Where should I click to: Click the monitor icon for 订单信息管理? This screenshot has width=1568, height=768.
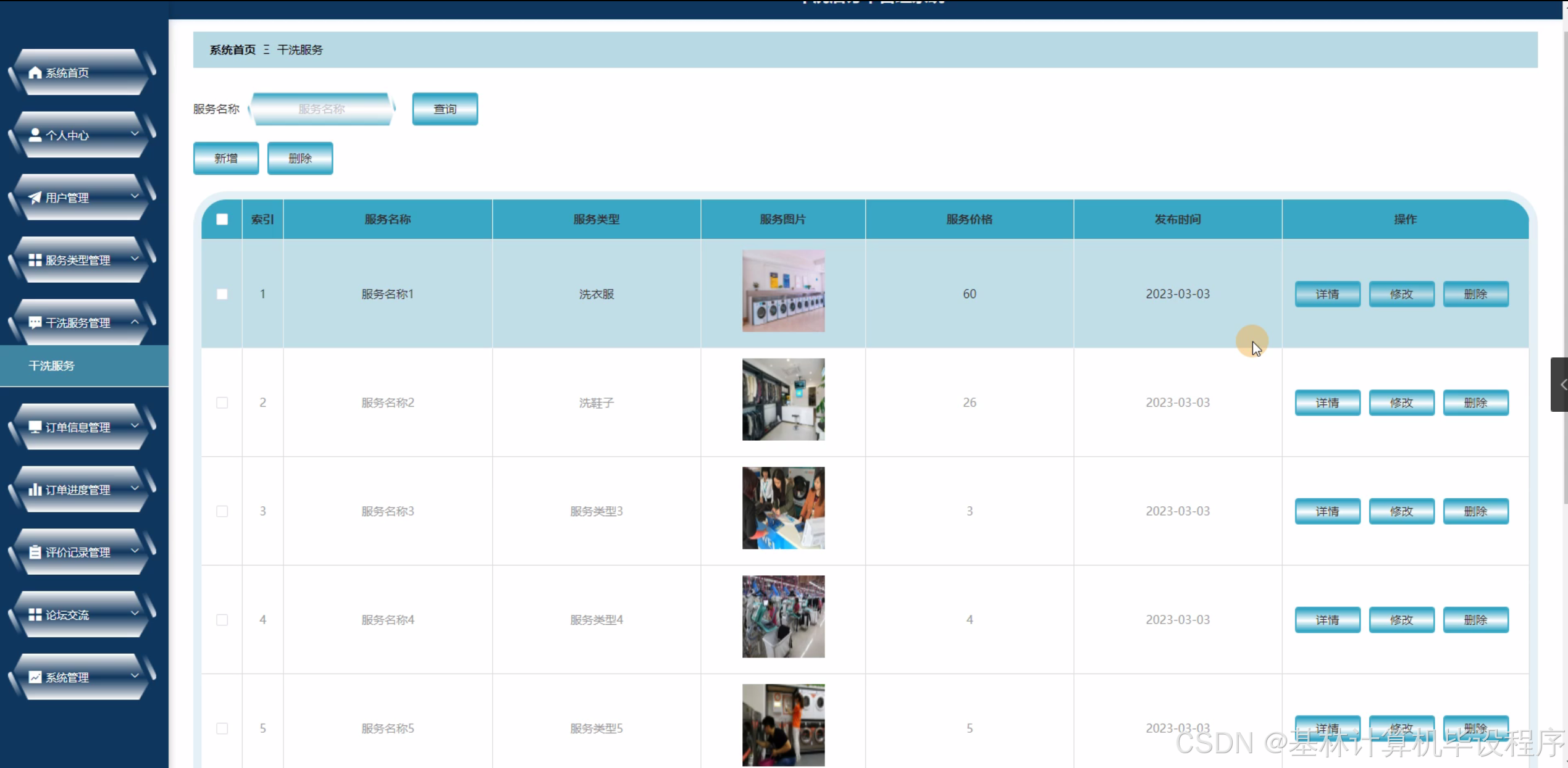tap(35, 427)
